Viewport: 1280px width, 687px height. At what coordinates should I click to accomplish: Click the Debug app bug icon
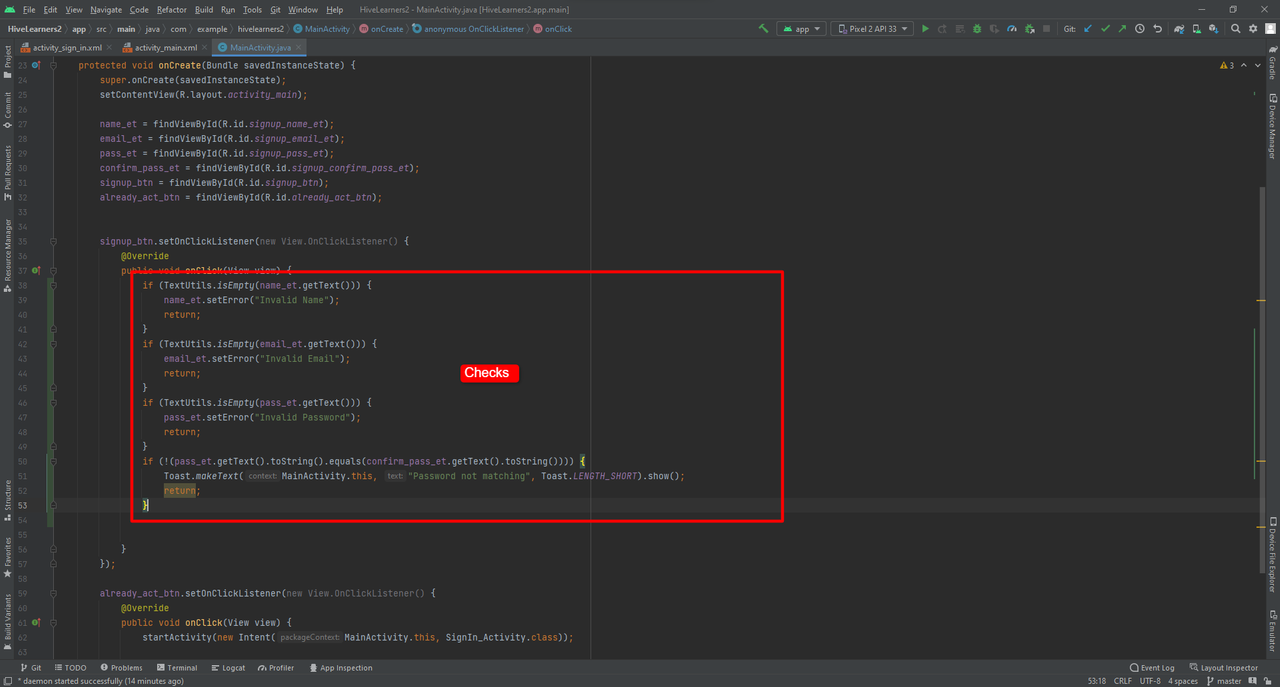coord(977,29)
